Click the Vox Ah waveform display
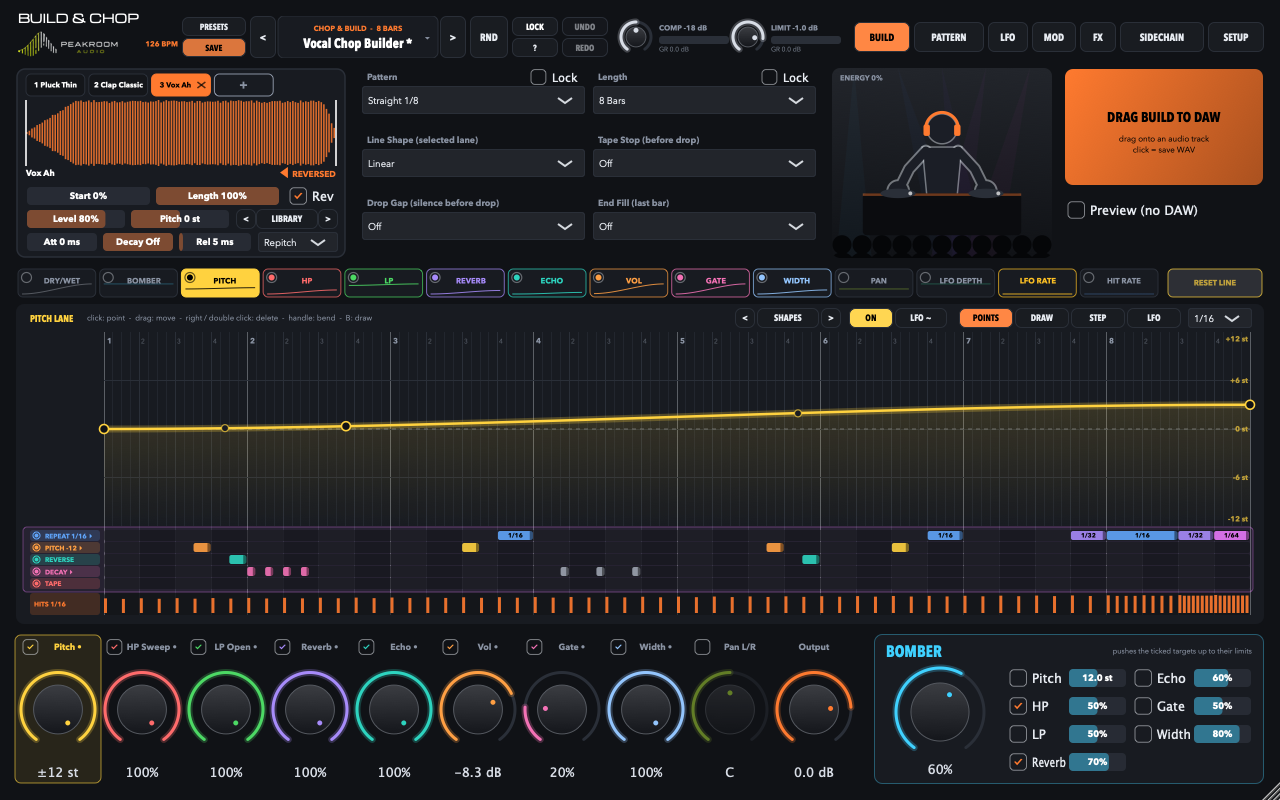Image resolution: width=1280 pixels, height=800 pixels. [181, 133]
